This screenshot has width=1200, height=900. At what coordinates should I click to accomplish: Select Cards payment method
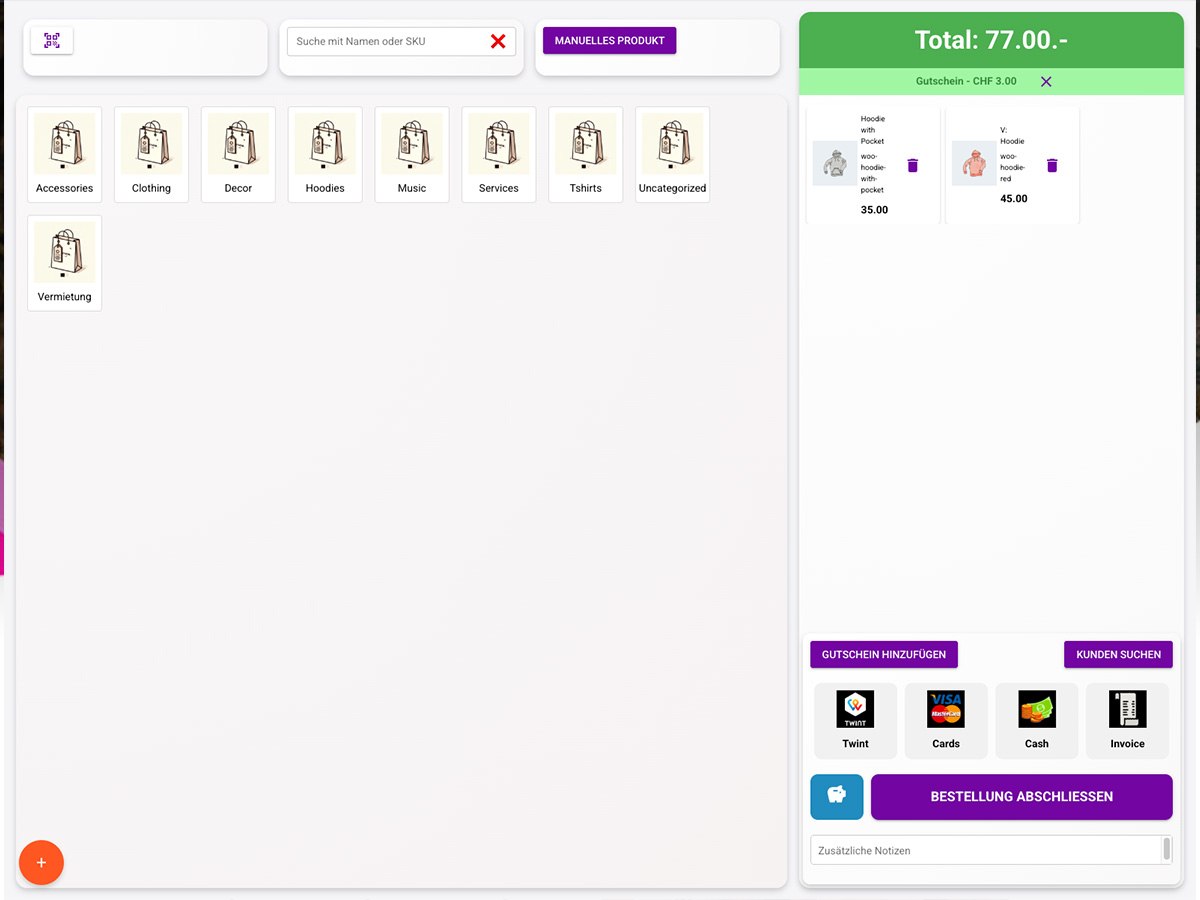tap(946, 720)
